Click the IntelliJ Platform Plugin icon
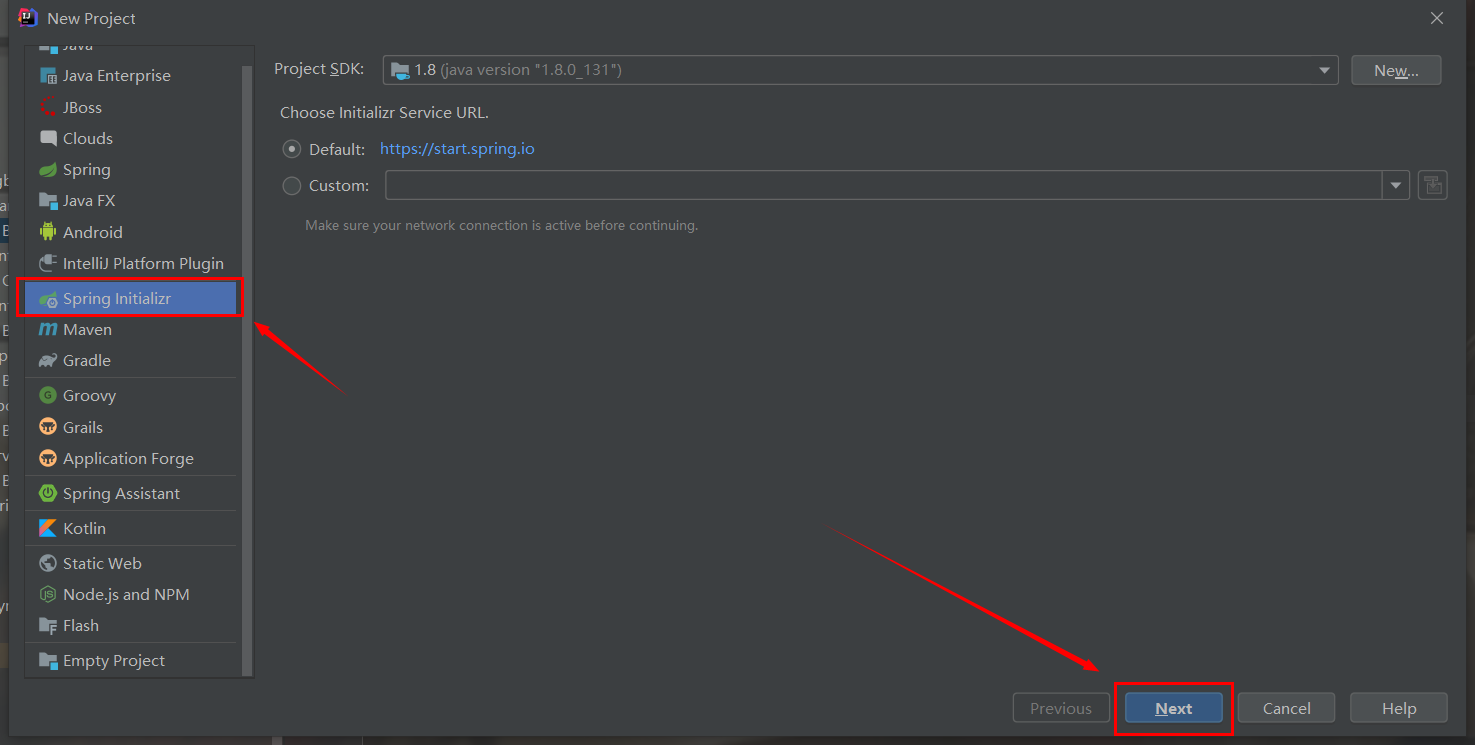The image size is (1475, 745). click(48, 263)
